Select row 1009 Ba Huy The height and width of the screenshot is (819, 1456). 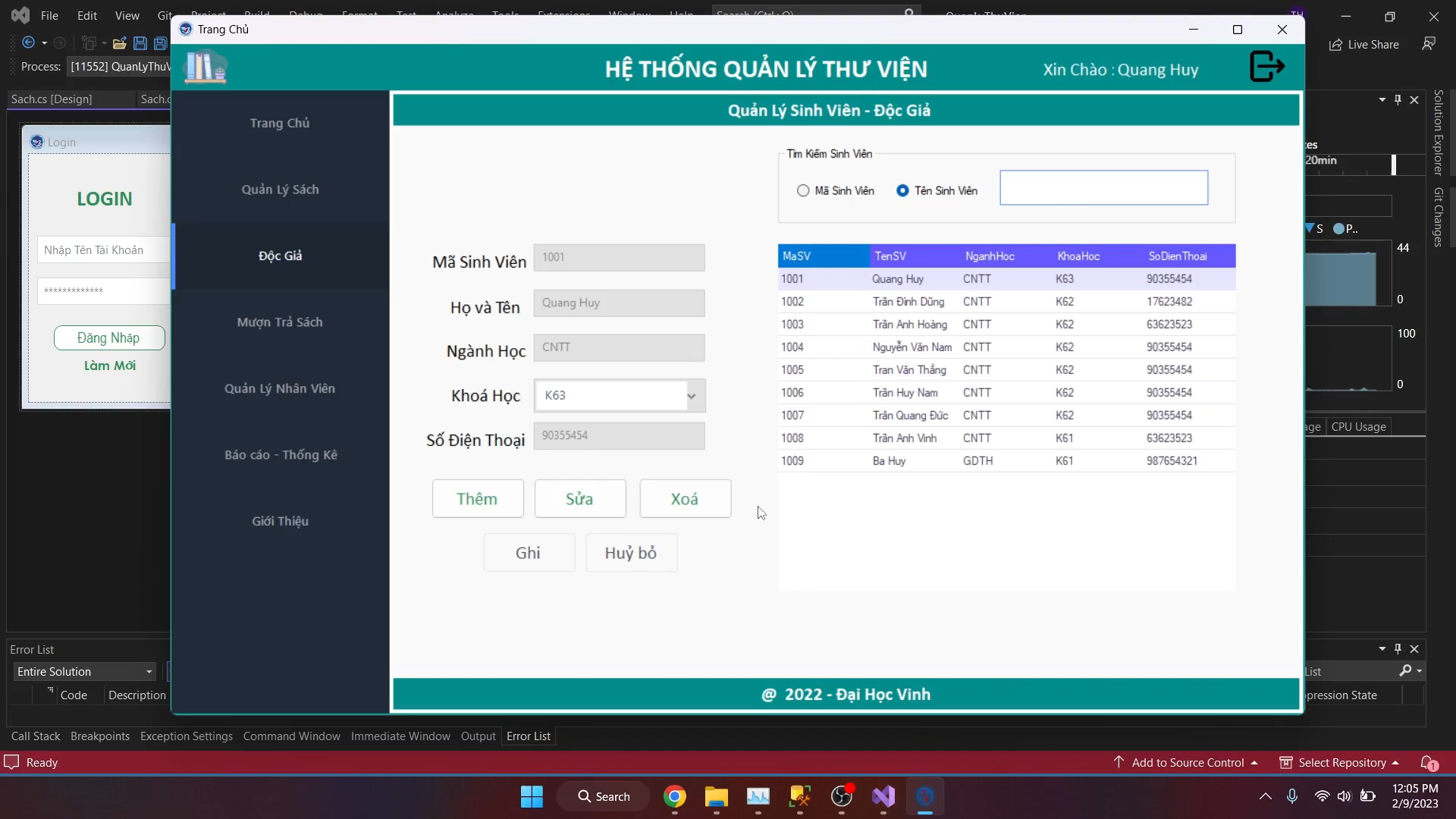click(x=1006, y=461)
